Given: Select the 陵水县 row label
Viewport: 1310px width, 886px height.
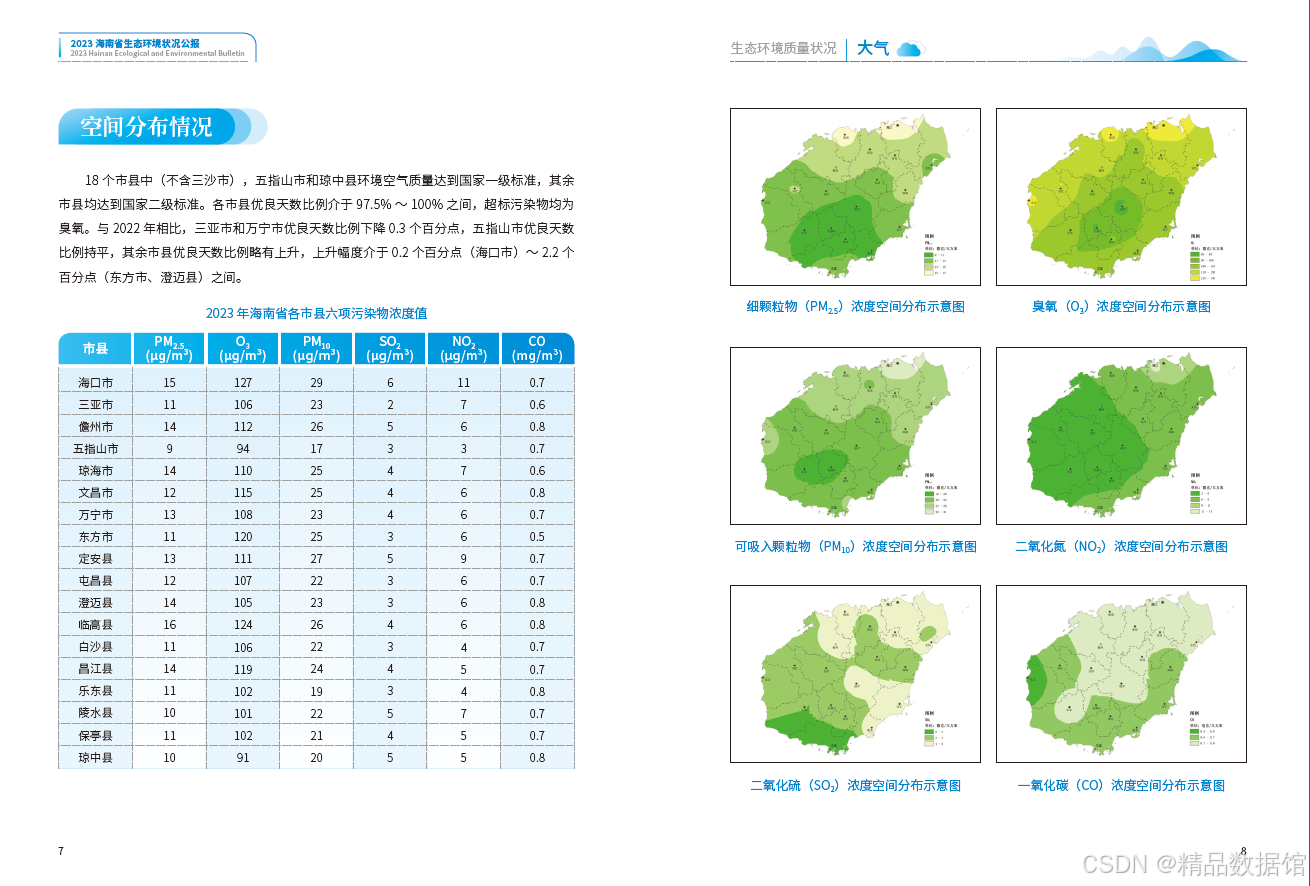Looking at the screenshot, I should tap(96, 714).
